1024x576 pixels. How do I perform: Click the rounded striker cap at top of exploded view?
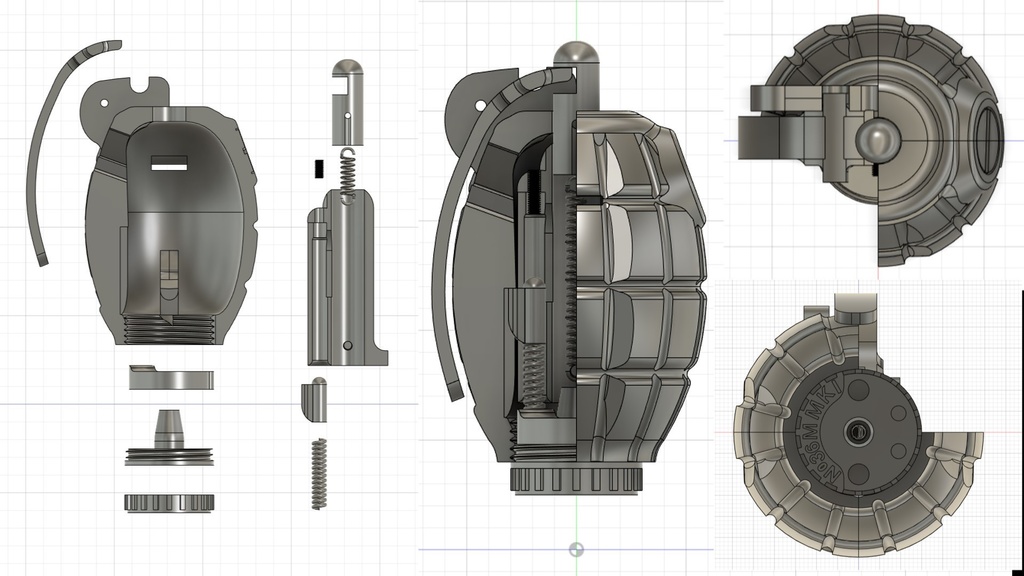pos(345,70)
